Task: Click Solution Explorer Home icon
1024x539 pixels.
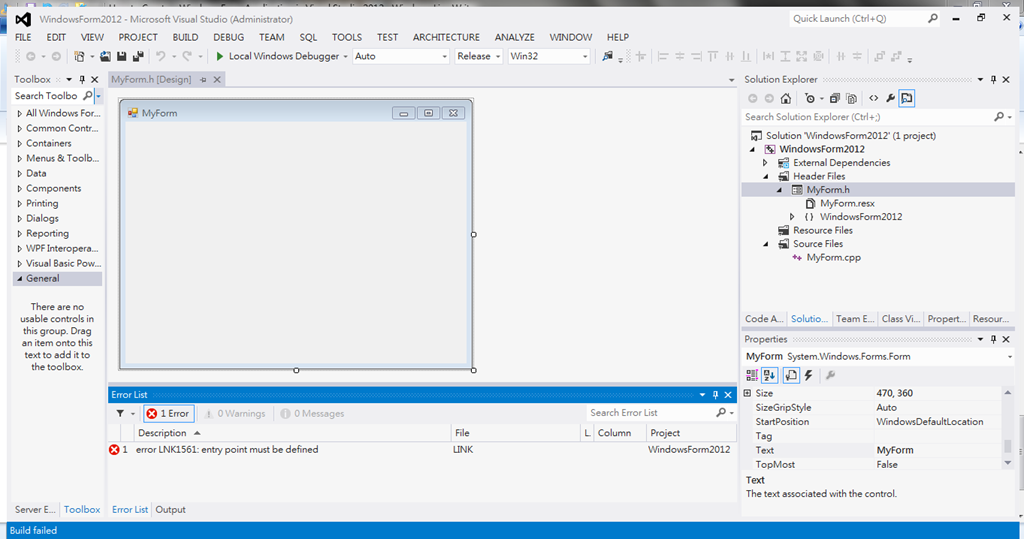Action: click(786, 99)
